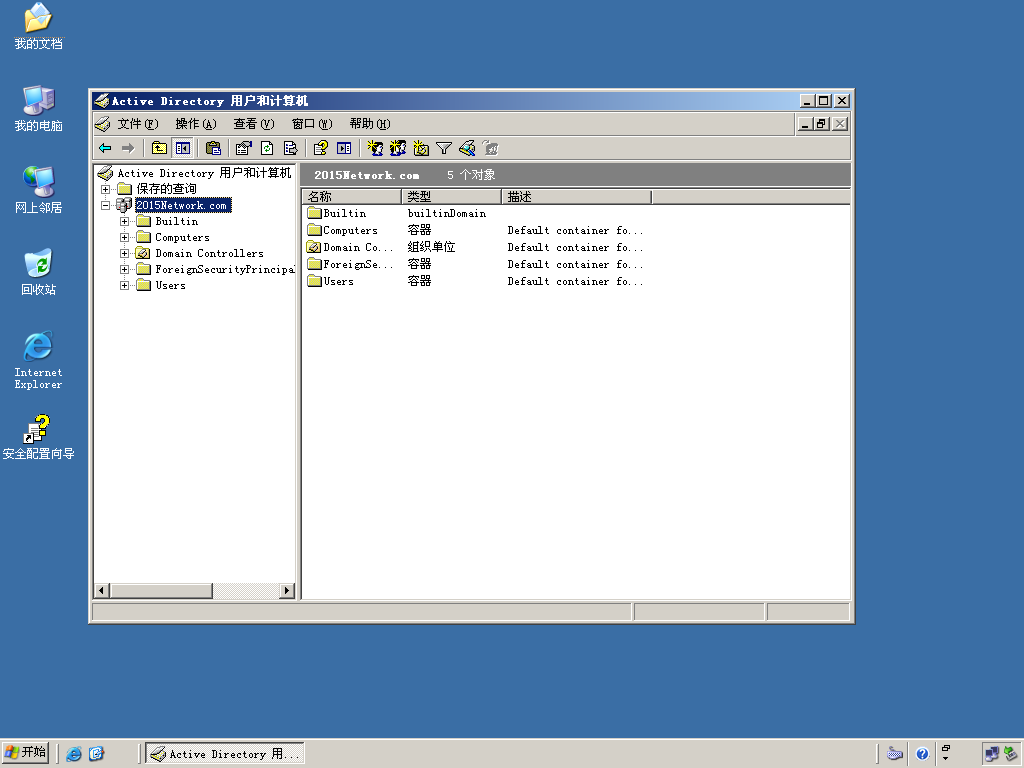Expand the ForeignSecurityPrincipals tree node

(x=124, y=269)
